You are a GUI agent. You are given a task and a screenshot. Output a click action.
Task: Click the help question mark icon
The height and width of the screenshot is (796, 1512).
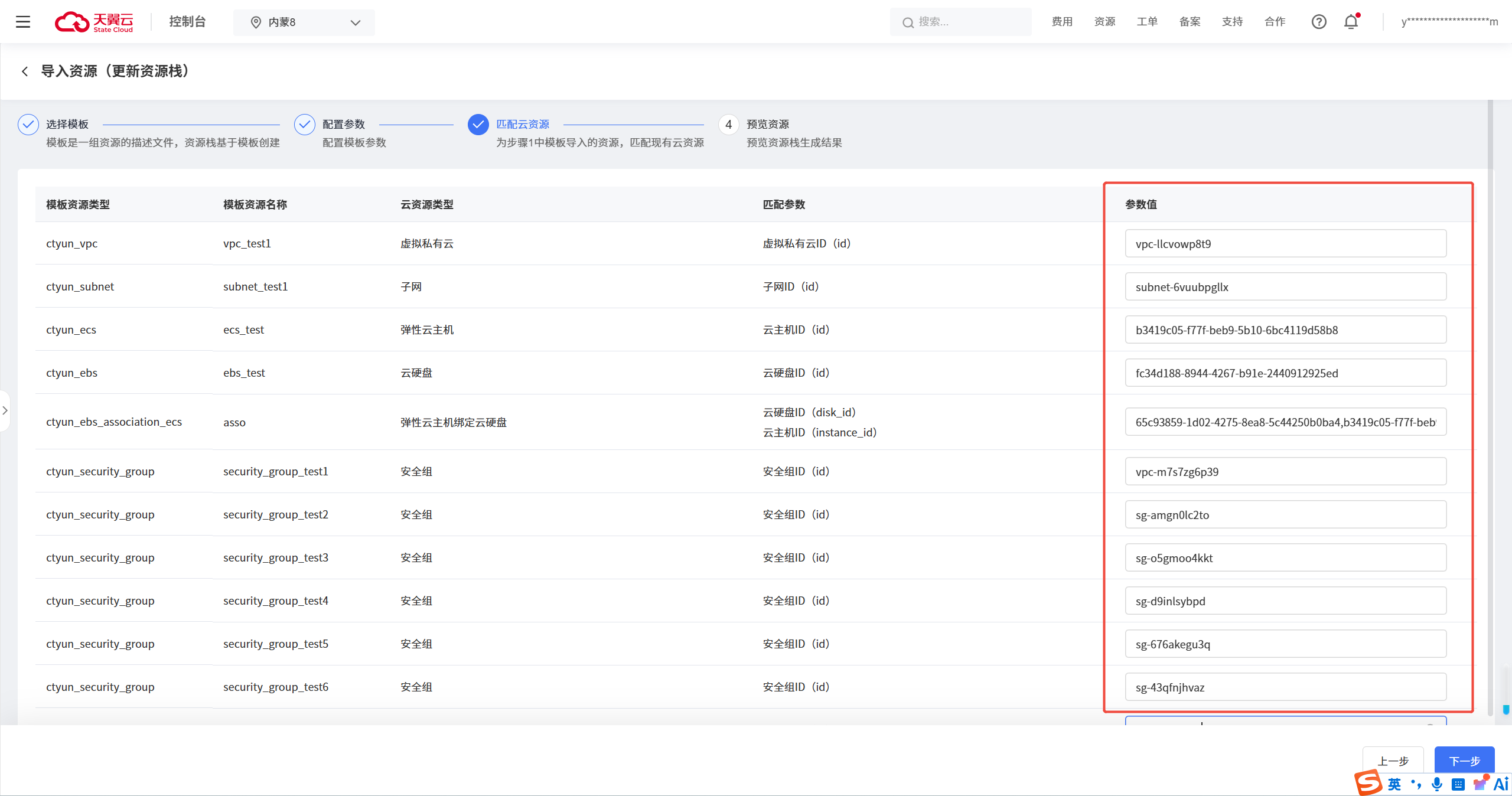[x=1318, y=22]
